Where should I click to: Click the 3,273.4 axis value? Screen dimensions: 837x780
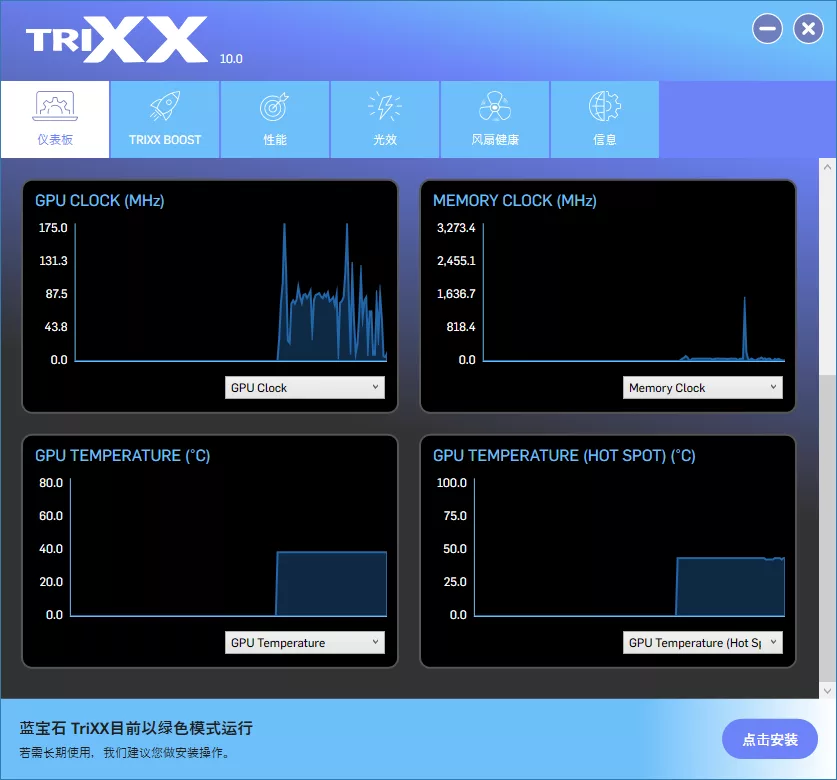[456, 228]
